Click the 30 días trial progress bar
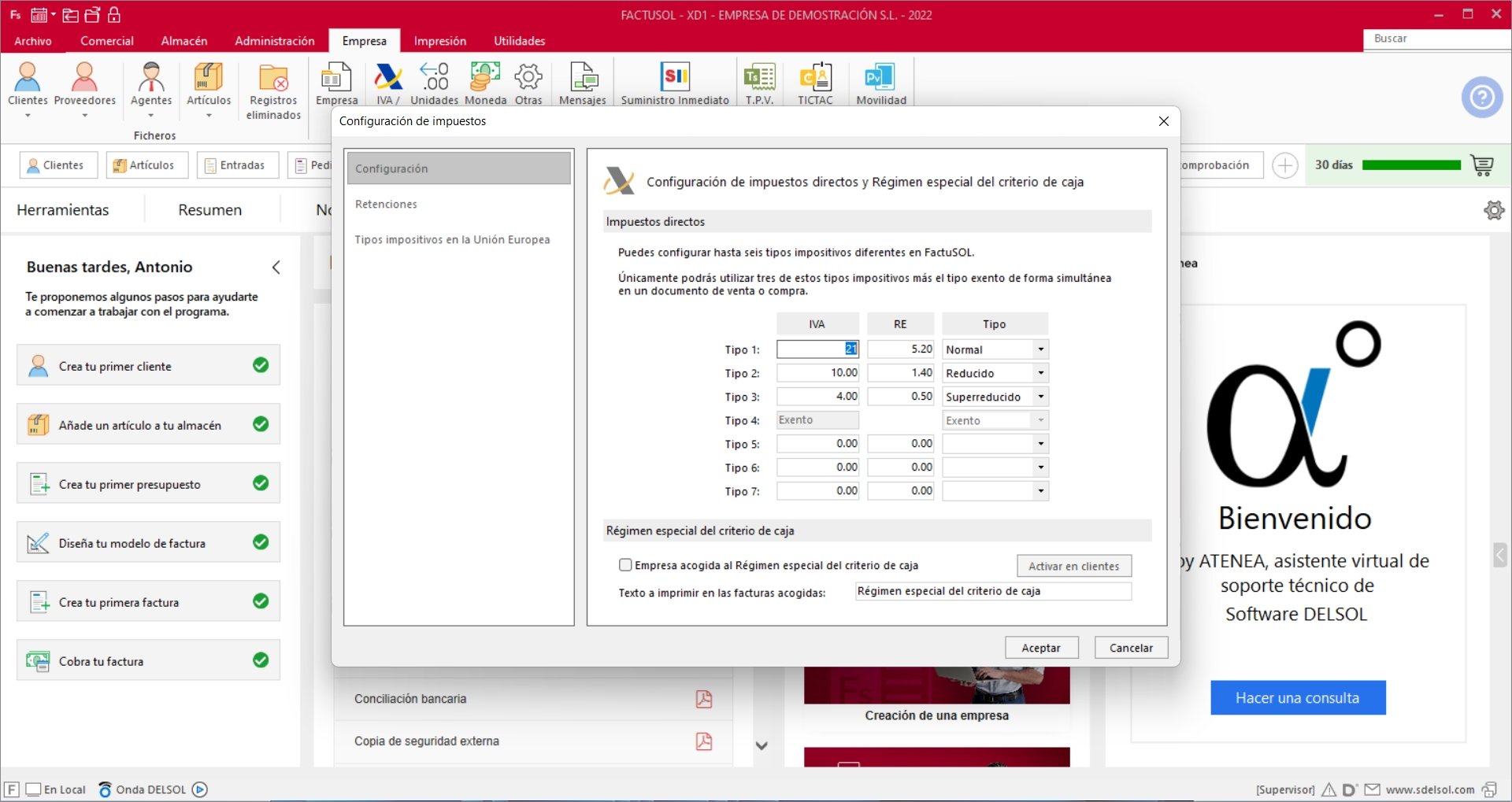Screen dimensions: 1512x802 [x=1411, y=165]
